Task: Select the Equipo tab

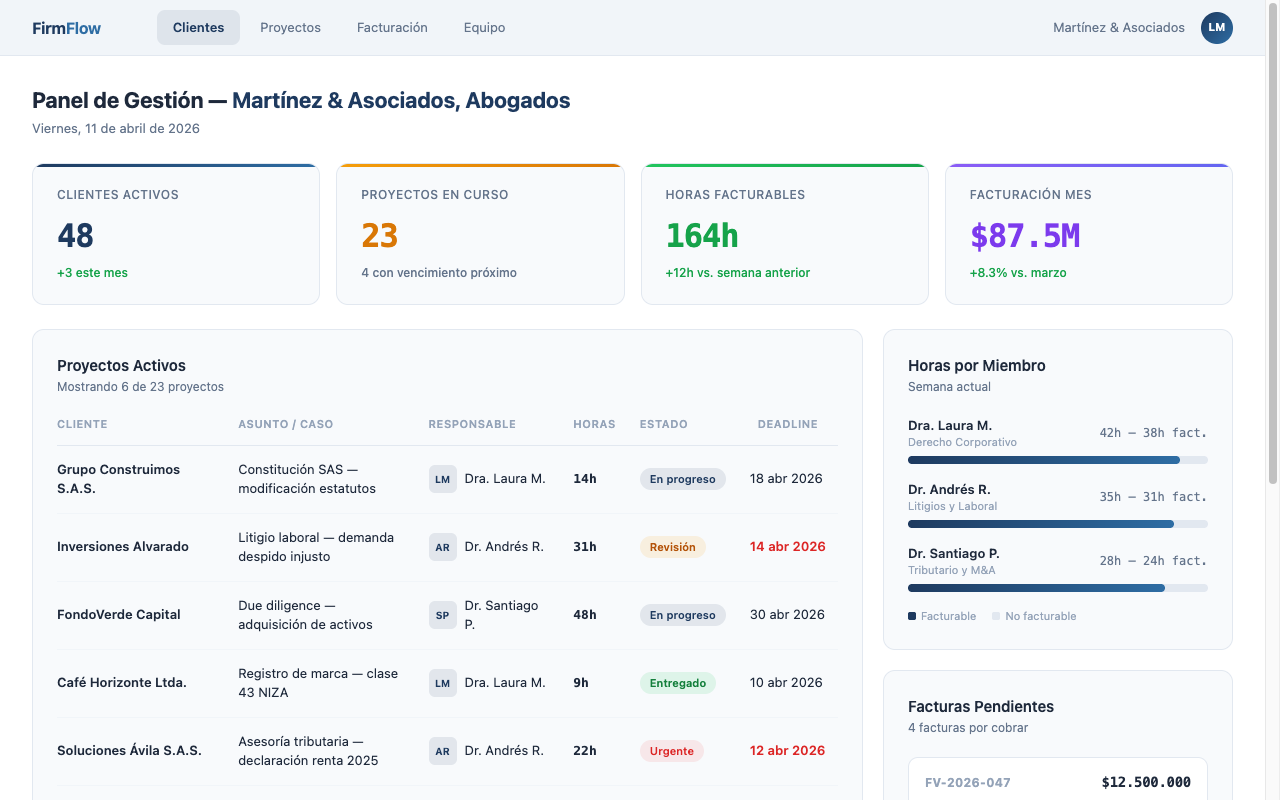Action: tap(484, 27)
